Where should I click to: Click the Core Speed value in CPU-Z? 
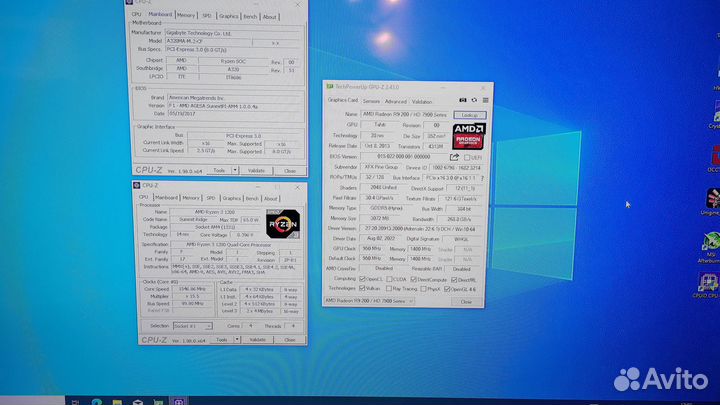(192, 289)
